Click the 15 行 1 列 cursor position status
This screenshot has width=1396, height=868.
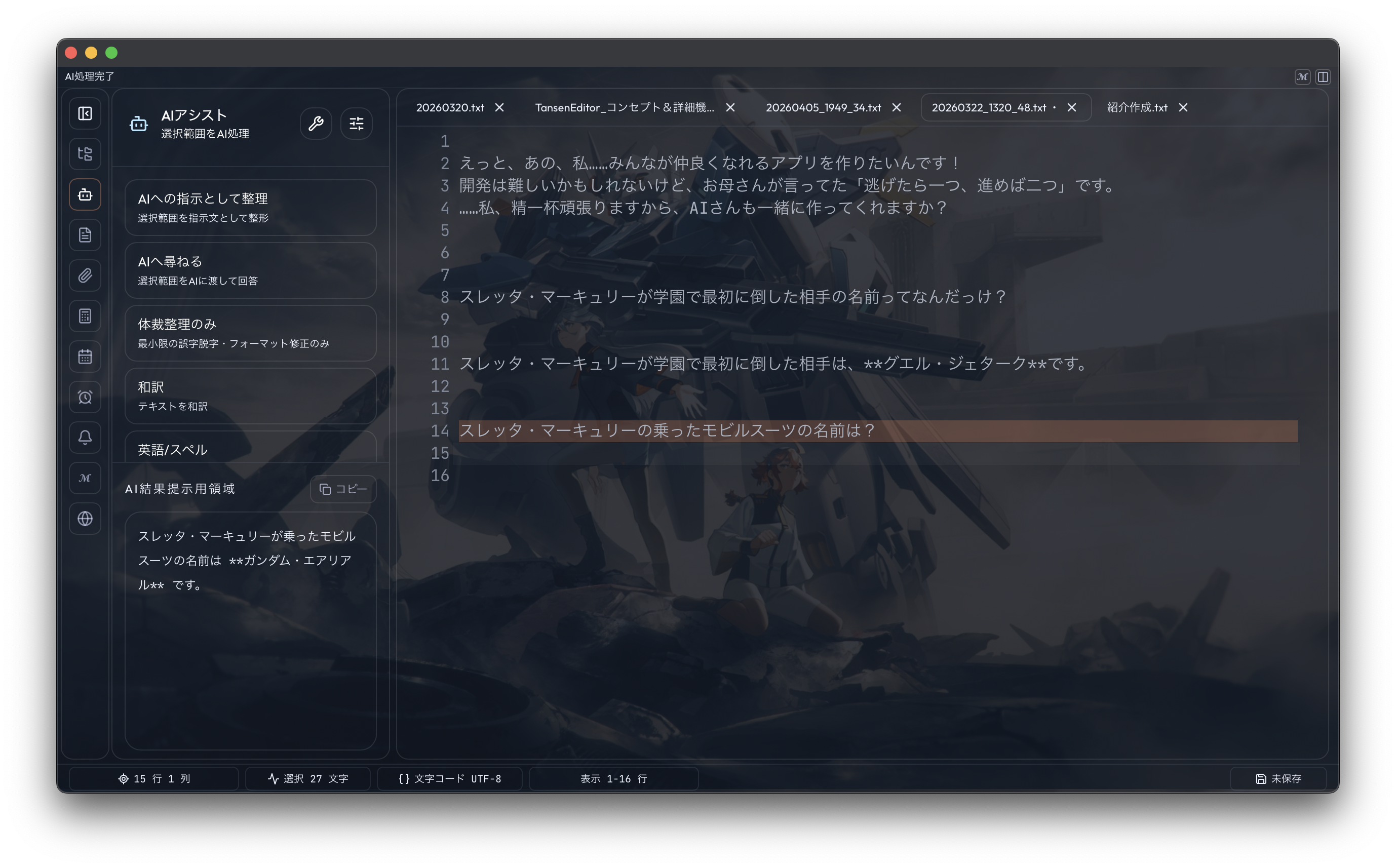[x=154, y=778]
